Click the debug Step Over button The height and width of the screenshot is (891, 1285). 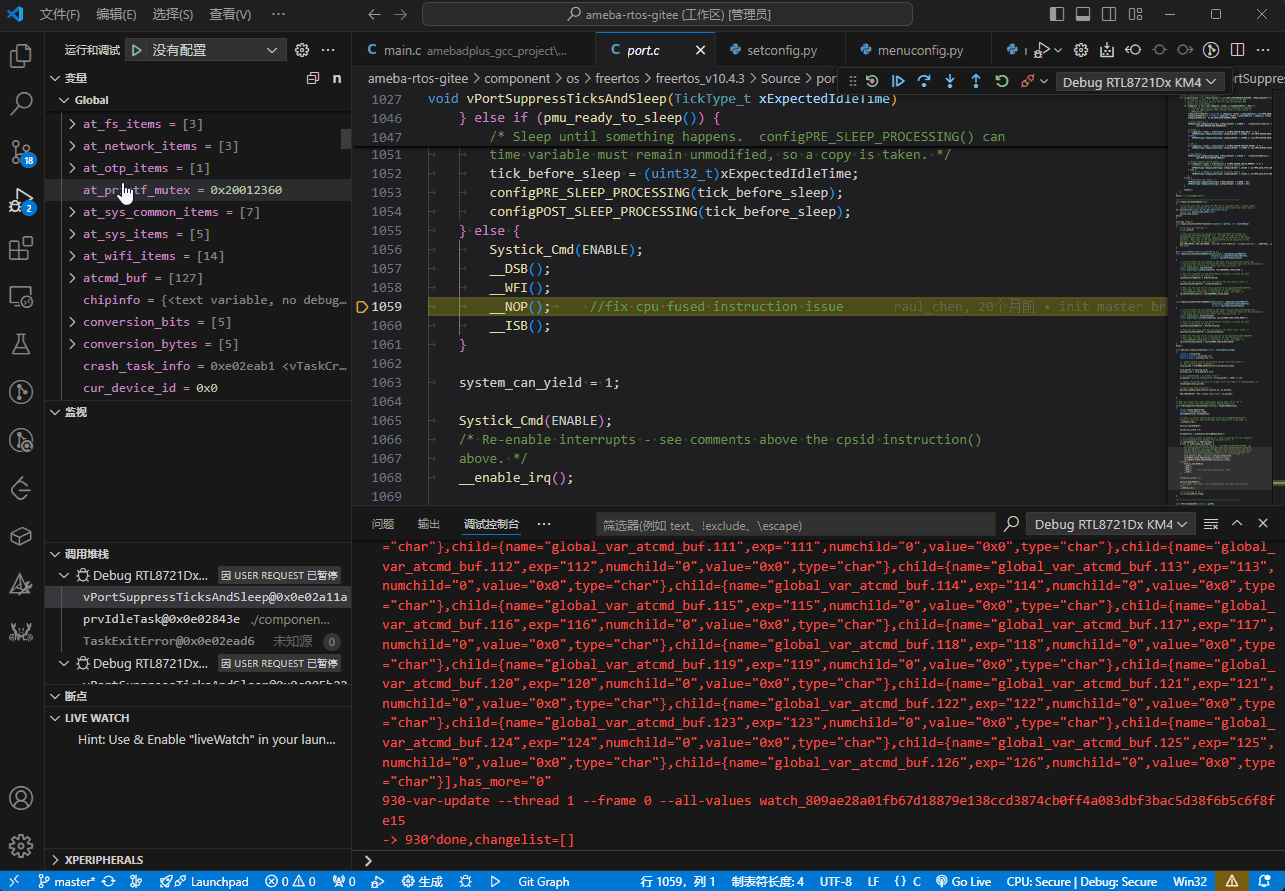tap(924, 81)
